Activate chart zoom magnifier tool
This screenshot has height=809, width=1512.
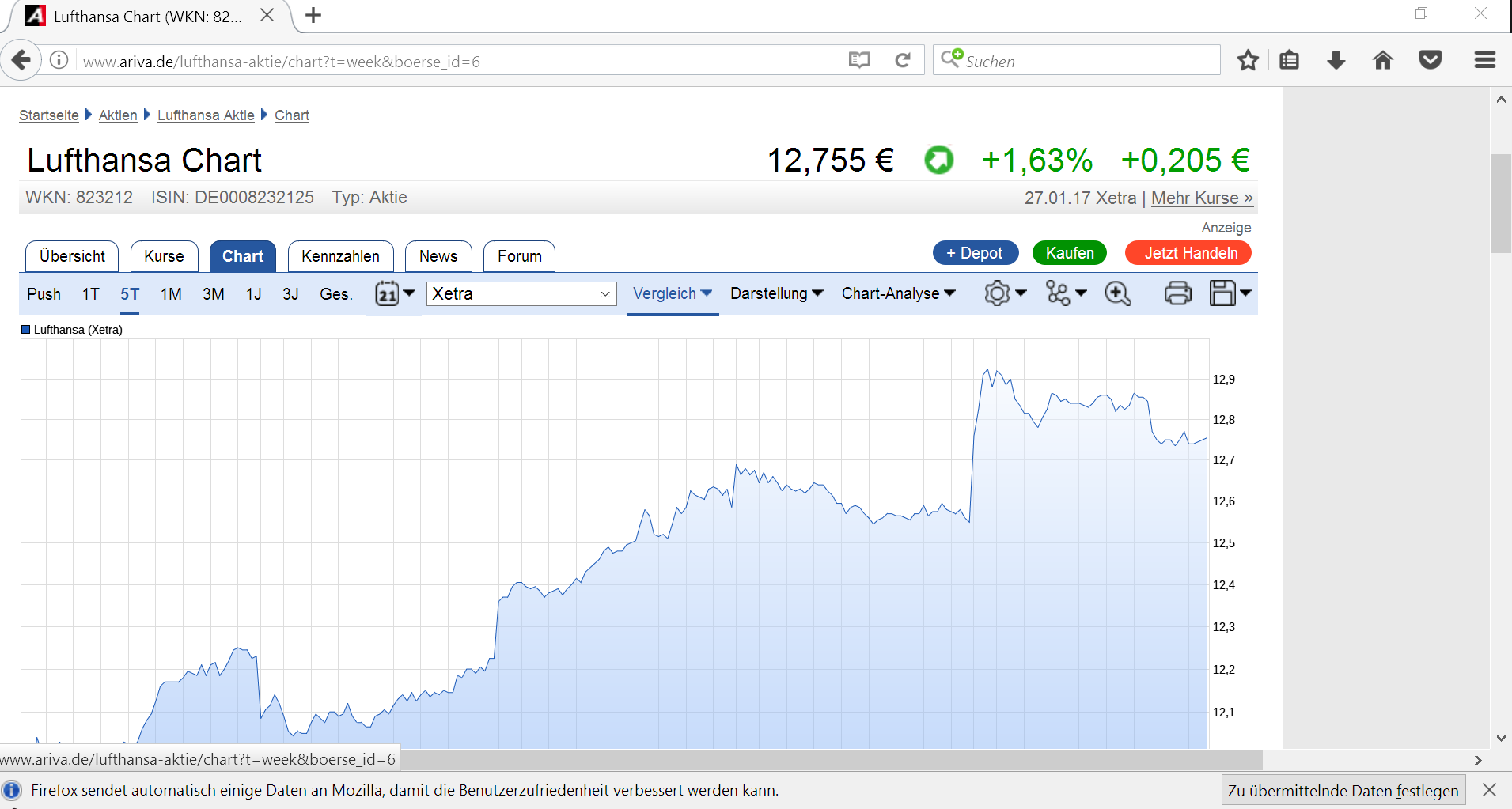point(1118,293)
